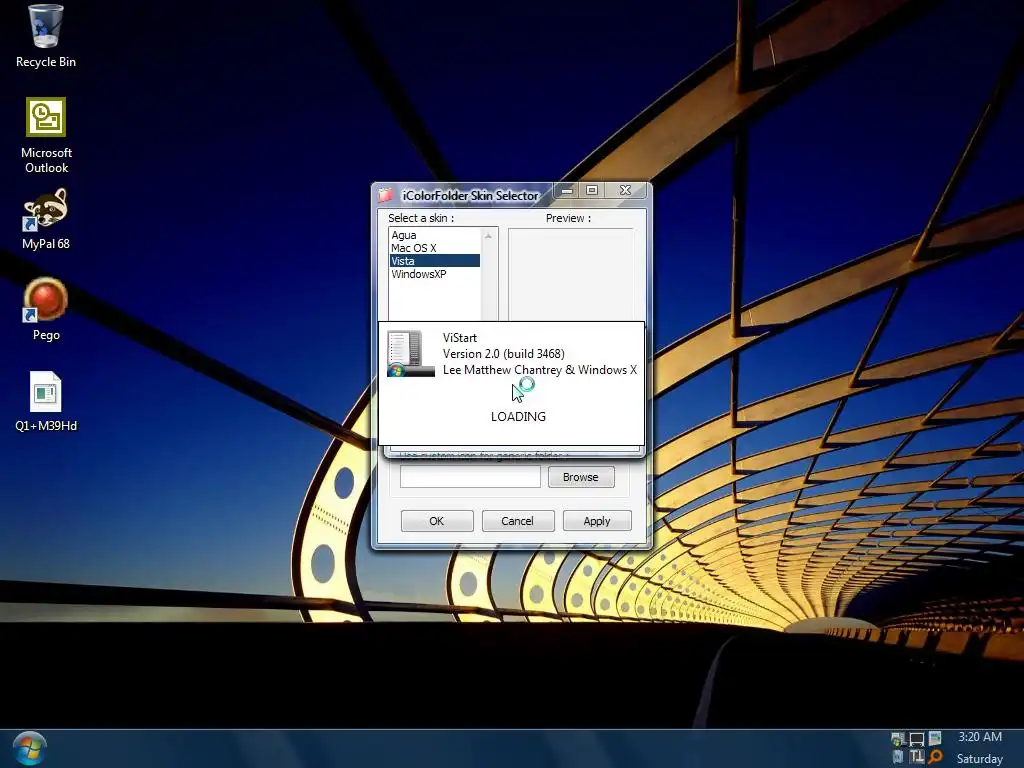Screen dimensions: 1024x768
Task: Click the iColorFolder title bar folder icon
Action: [386, 195]
